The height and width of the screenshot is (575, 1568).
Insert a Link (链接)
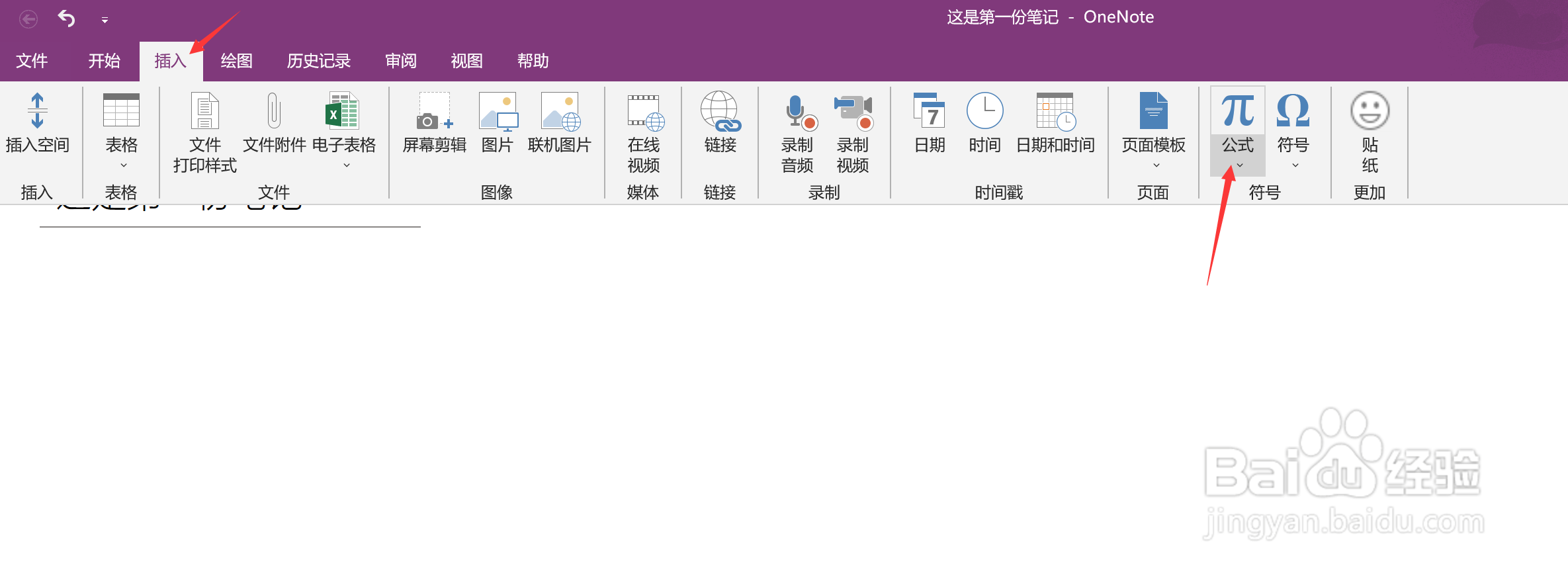click(720, 111)
